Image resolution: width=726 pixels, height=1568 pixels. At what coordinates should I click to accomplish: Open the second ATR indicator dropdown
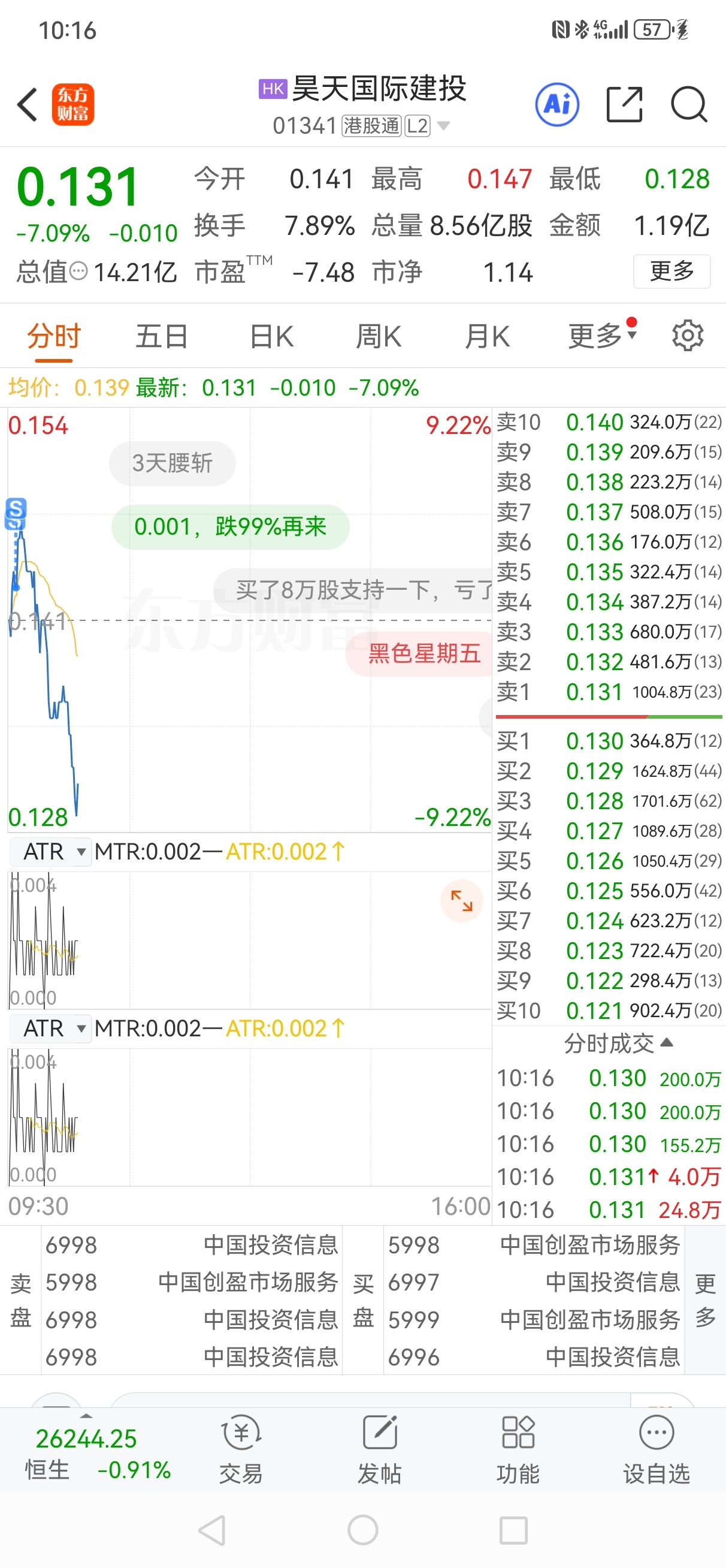pos(50,1028)
